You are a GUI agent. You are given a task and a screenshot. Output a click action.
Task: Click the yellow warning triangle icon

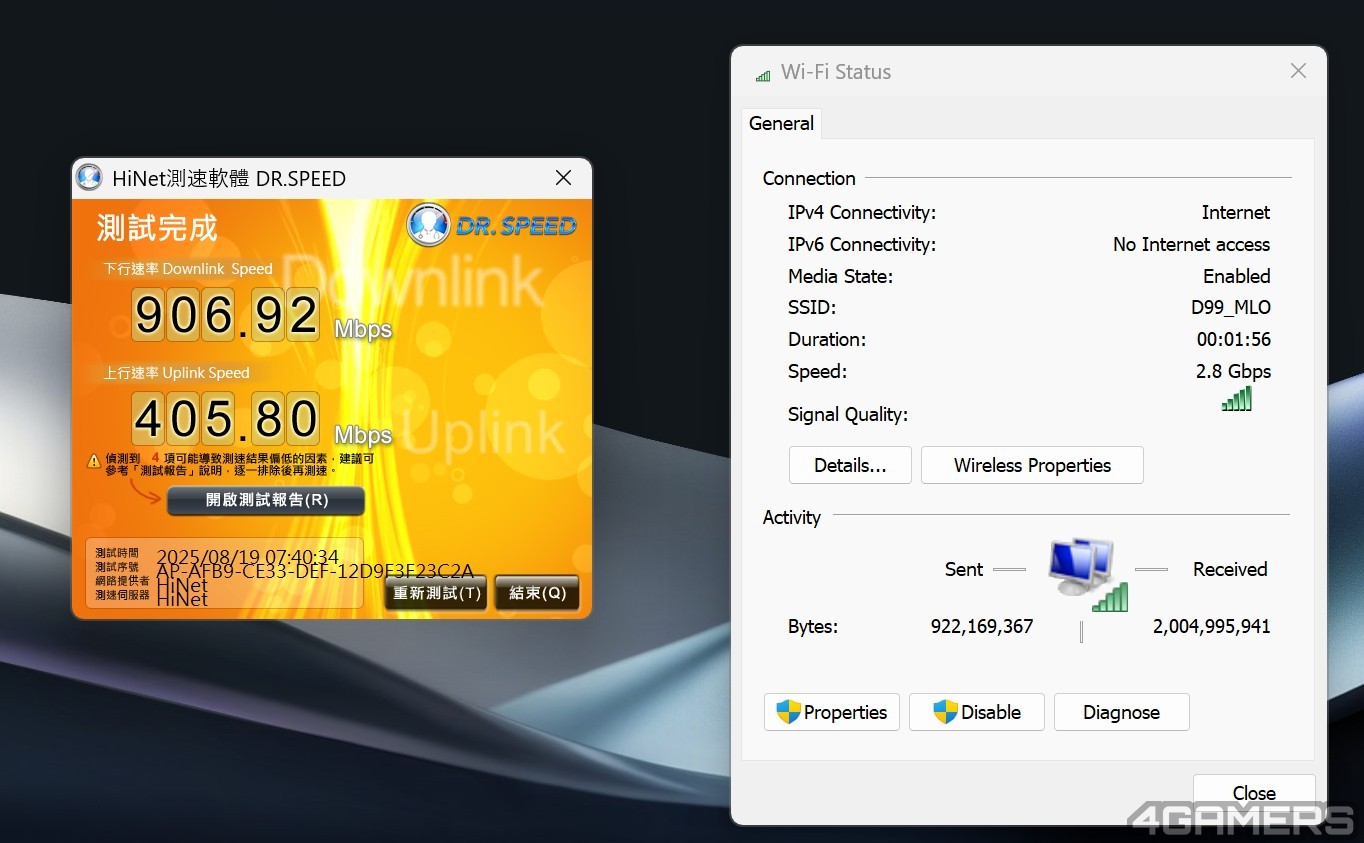click(x=94, y=461)
